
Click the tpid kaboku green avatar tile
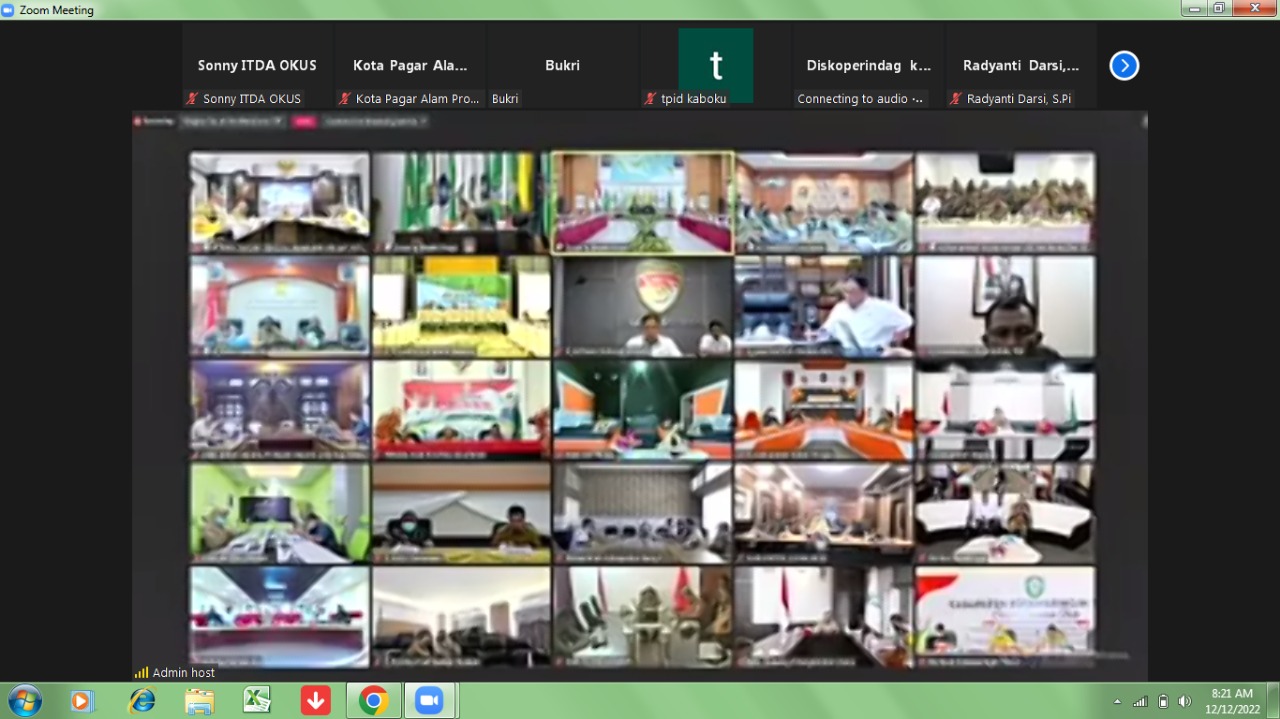tap(715, 64)
